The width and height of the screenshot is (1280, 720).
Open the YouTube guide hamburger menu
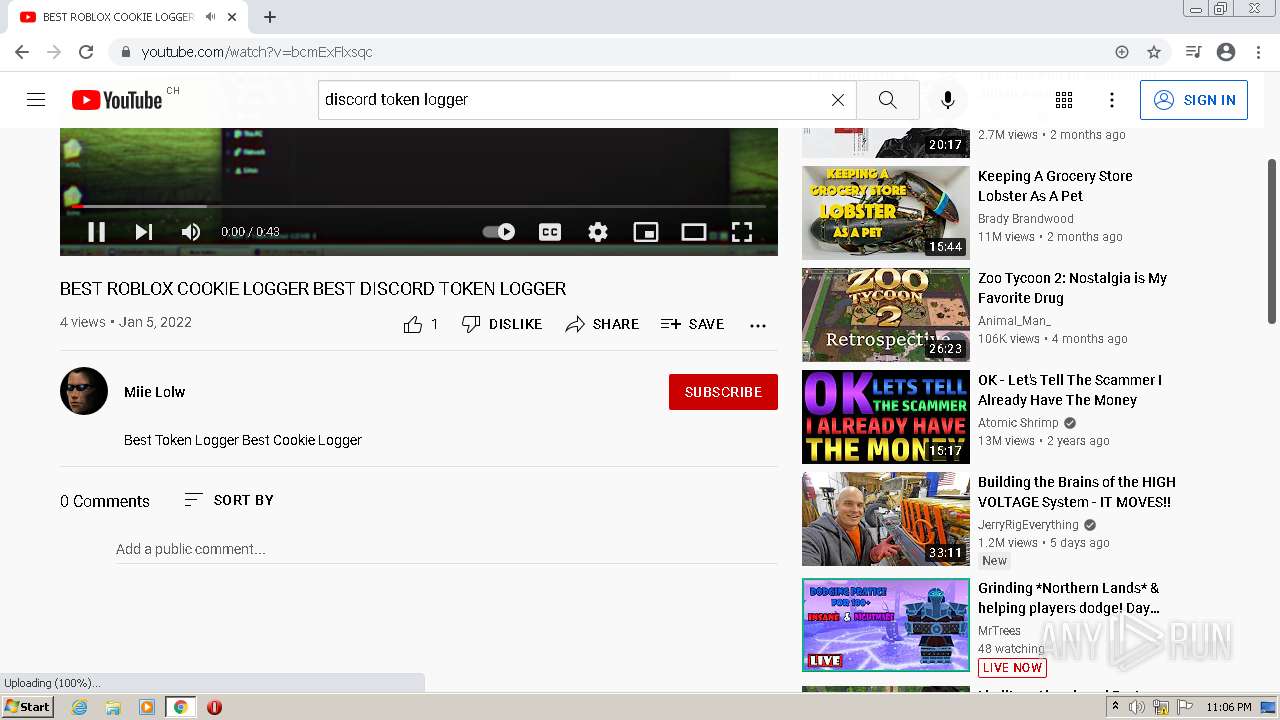pyautogui.click(x=36, y=100)
